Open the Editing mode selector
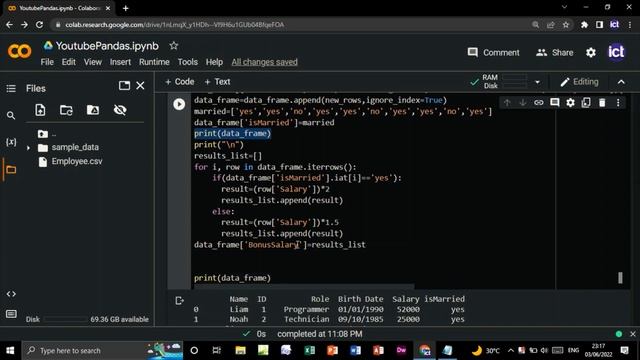The height and width of the screenshot is (360, 640). pyautogui.click(x=580, y=82)
